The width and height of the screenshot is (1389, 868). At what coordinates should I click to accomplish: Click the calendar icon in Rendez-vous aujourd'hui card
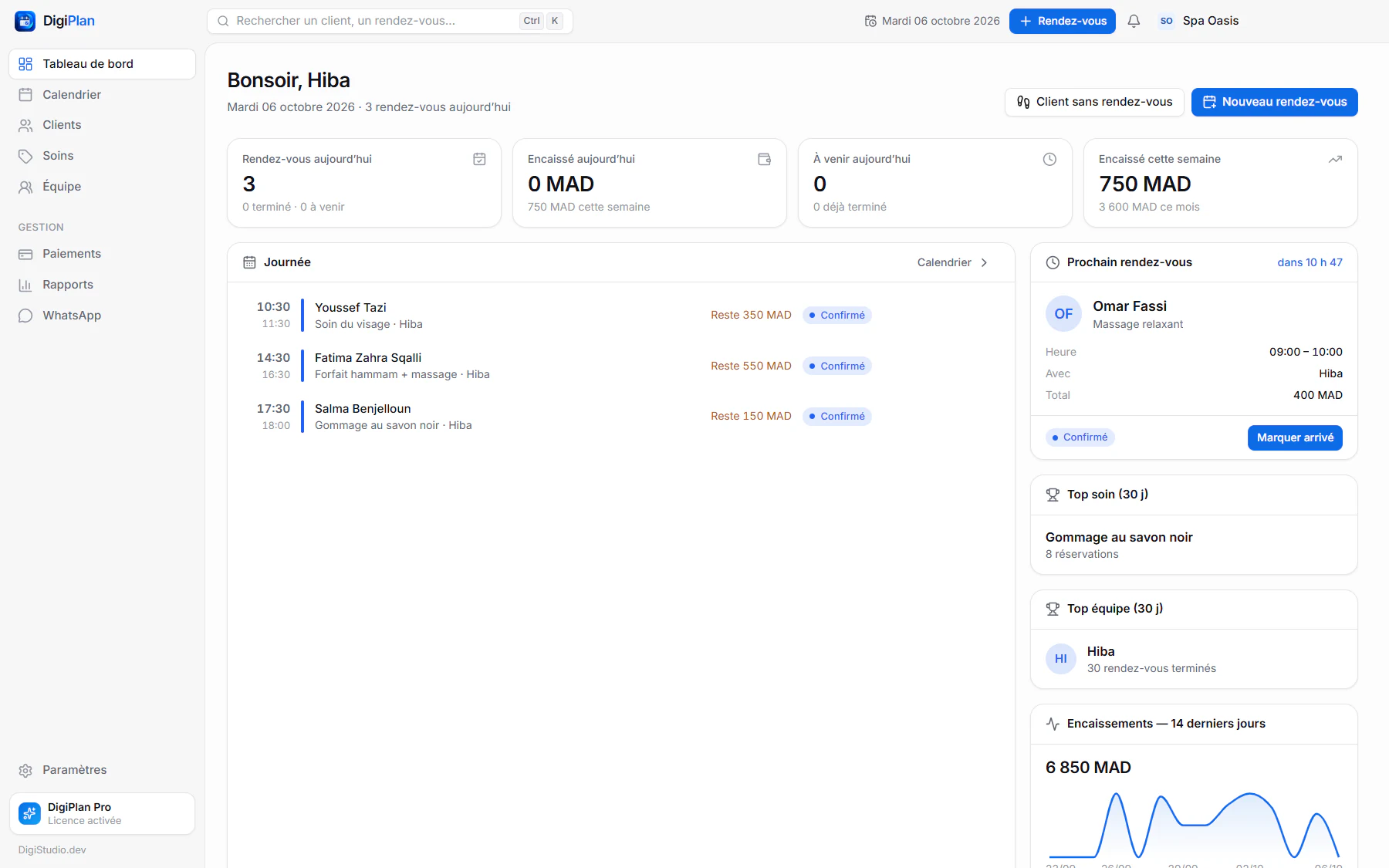(x=479, y=159)
